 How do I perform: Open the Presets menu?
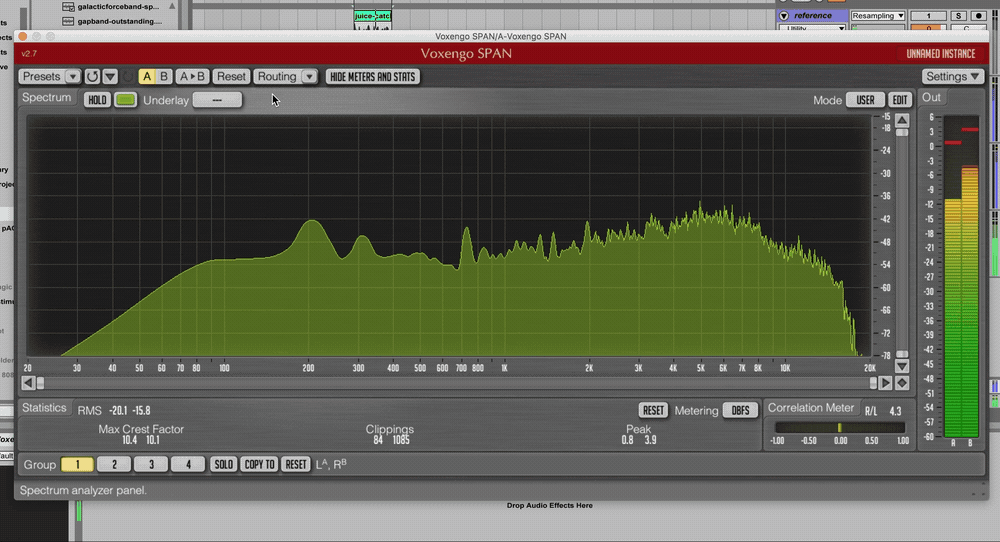point(49,77)
